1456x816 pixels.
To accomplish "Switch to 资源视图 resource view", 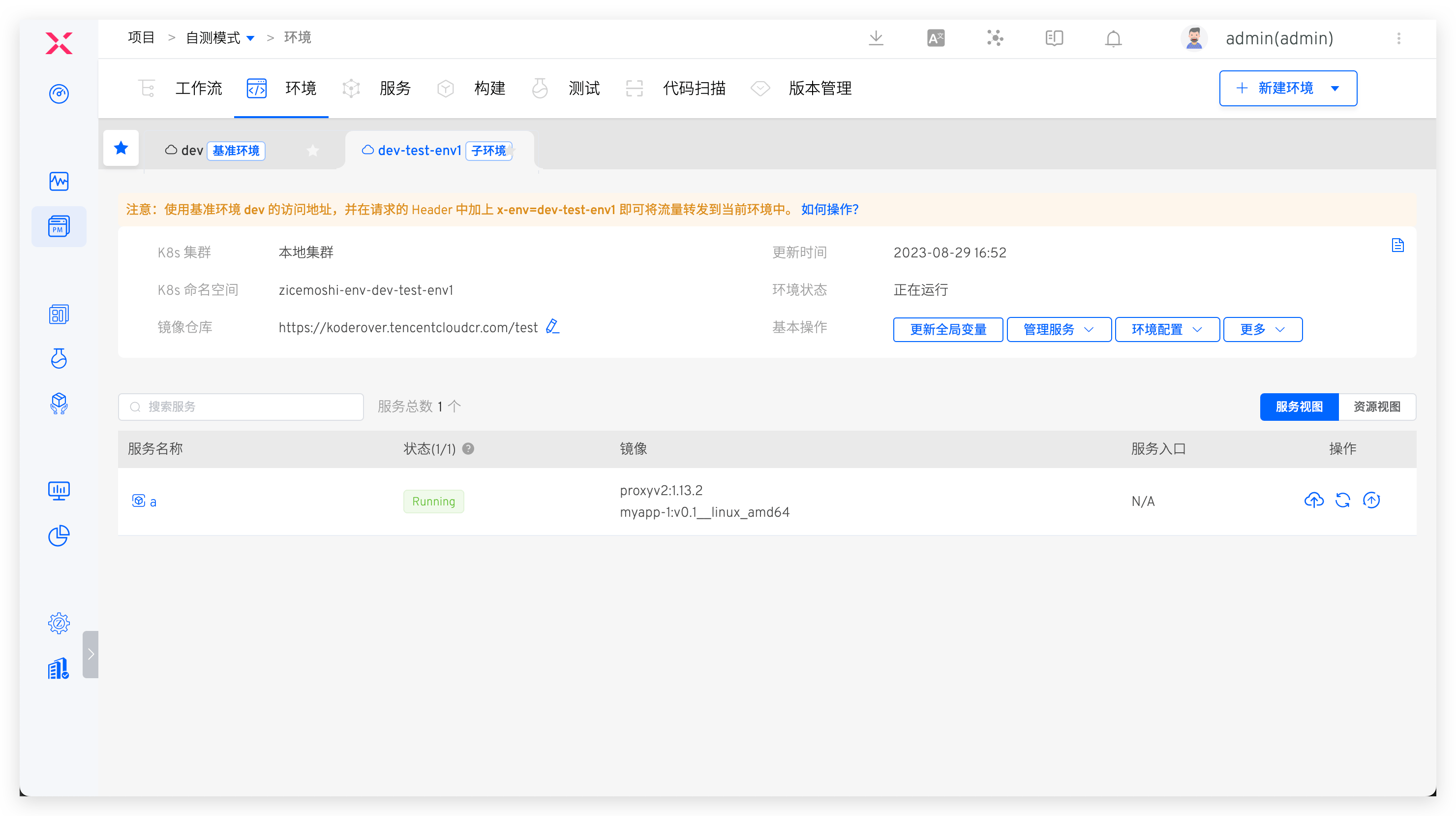I will click(x=1376, y=407).
